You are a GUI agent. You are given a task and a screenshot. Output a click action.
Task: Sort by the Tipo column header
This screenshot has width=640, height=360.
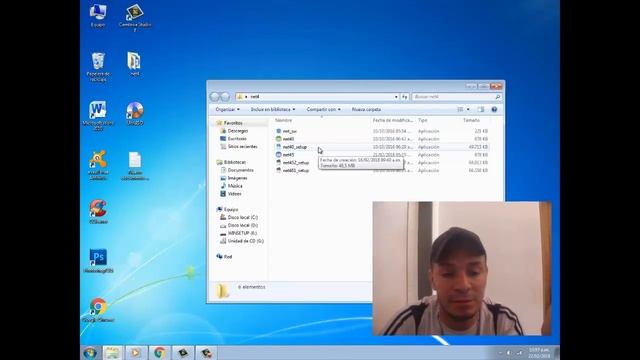click(422, 120)
